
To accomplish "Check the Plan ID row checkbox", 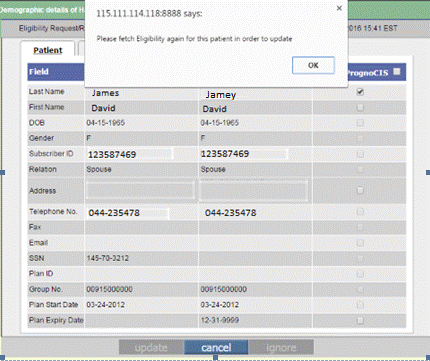I will click(x=360, y=274).
